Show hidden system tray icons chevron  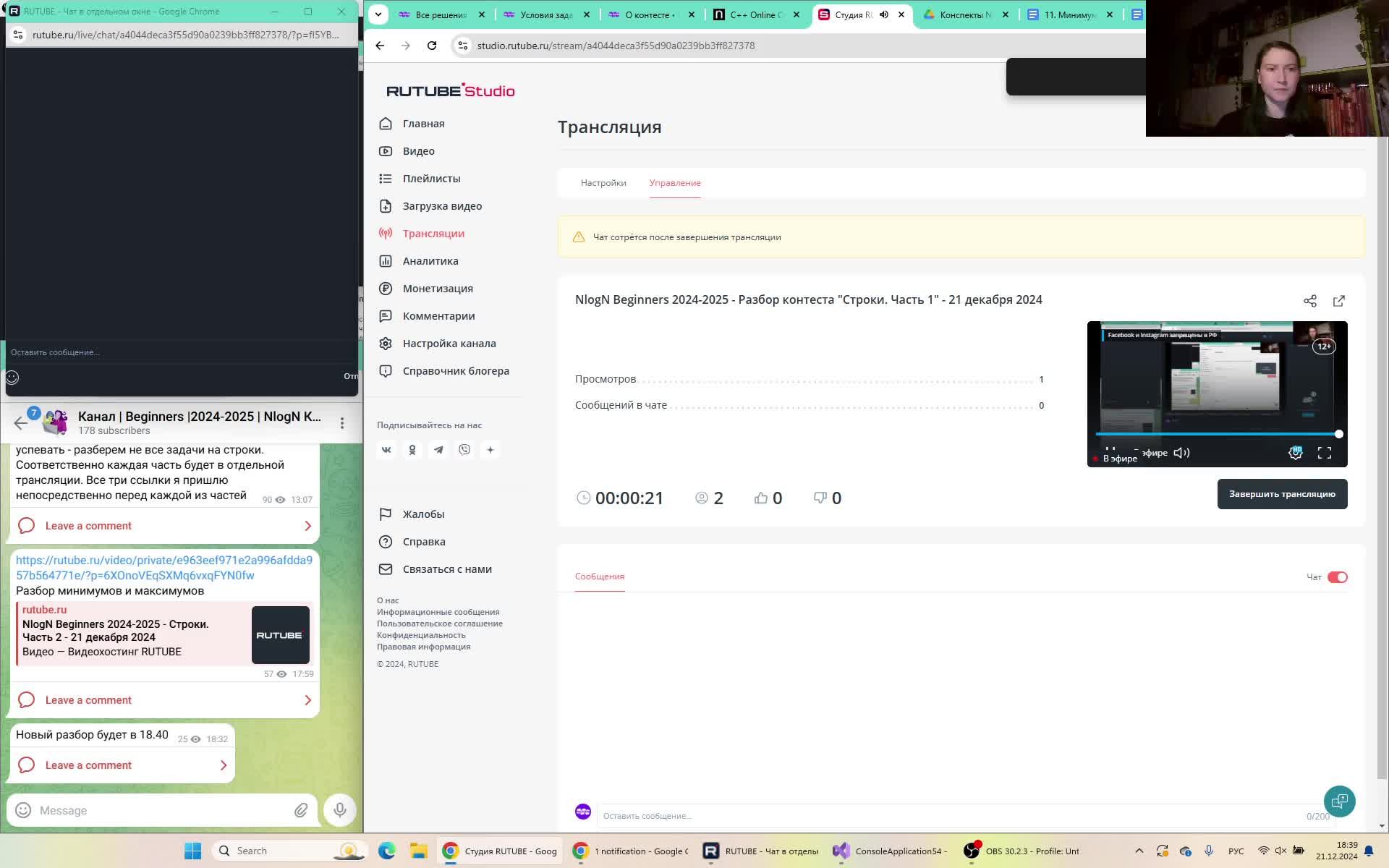tap(1139, 851)
